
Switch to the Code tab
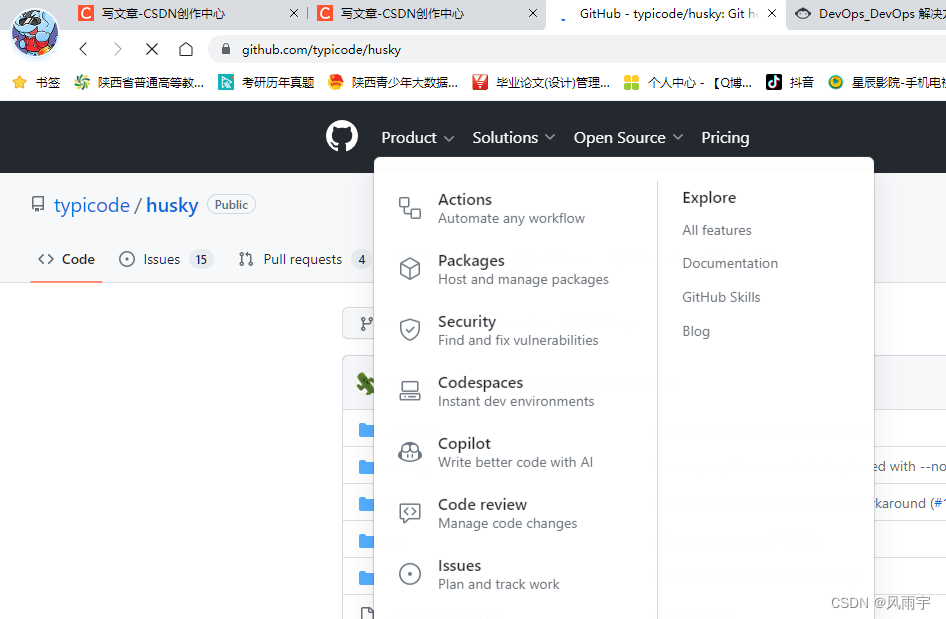pos(66,259)
